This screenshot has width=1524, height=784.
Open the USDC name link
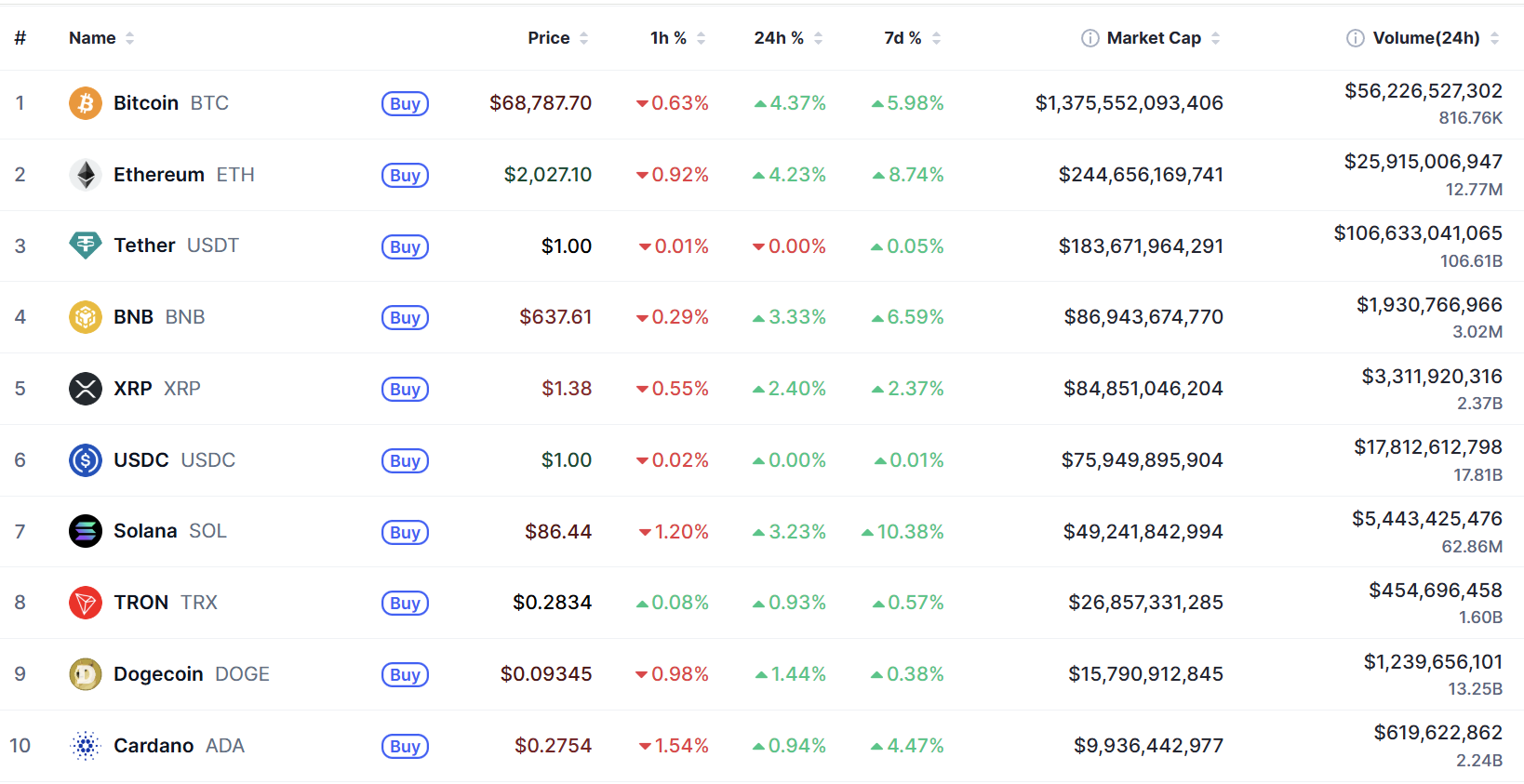click(175, 460)
